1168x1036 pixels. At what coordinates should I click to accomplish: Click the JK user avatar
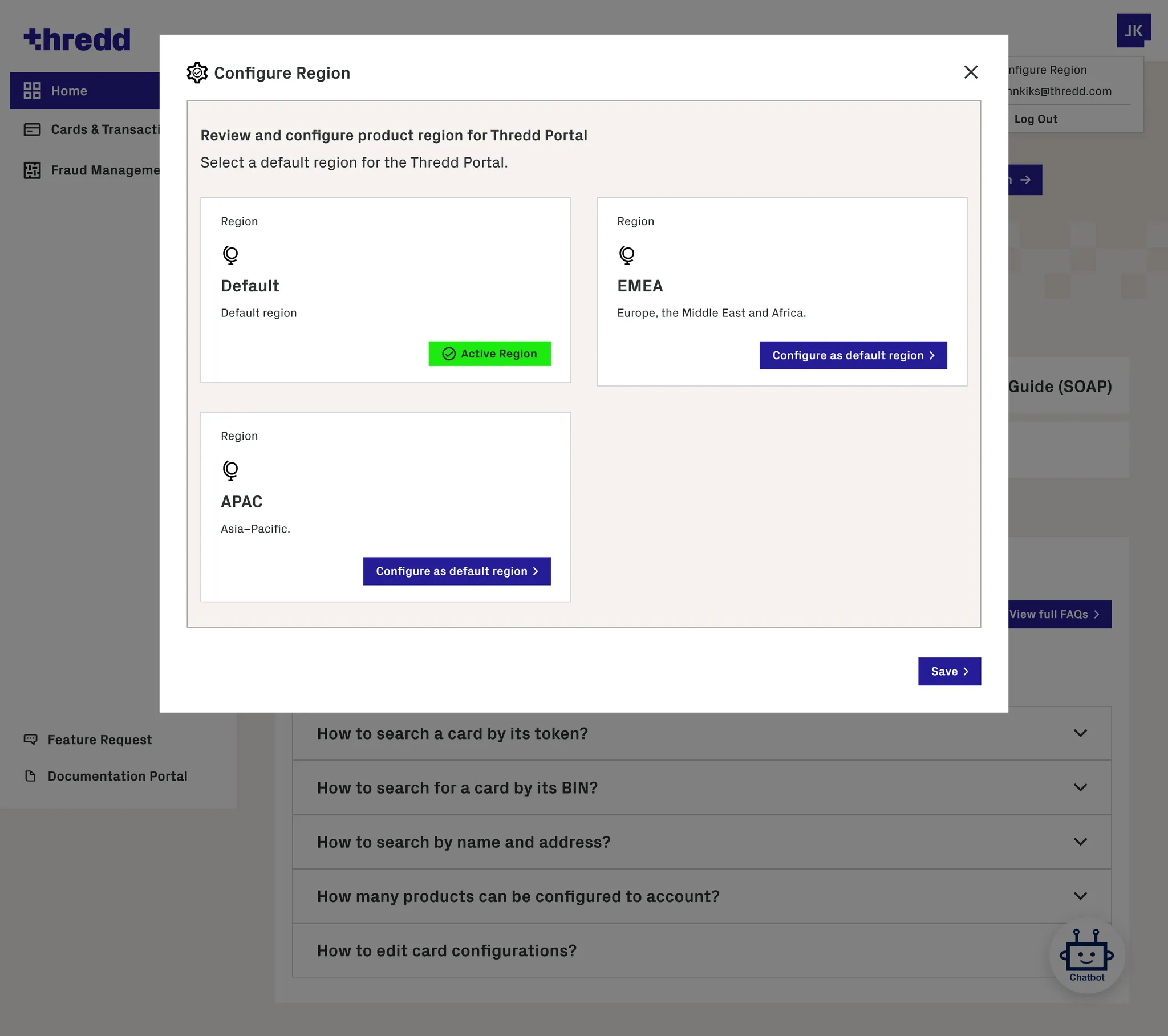[1133, 30]
